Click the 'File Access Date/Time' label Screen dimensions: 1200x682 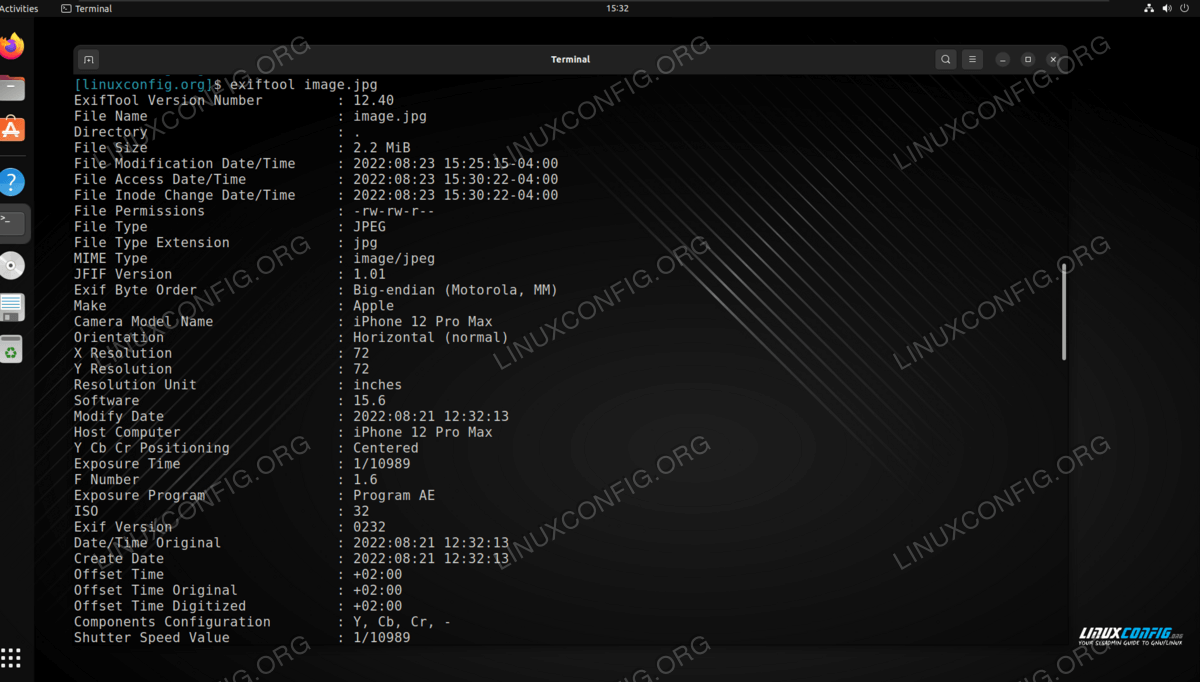(160, 180)
